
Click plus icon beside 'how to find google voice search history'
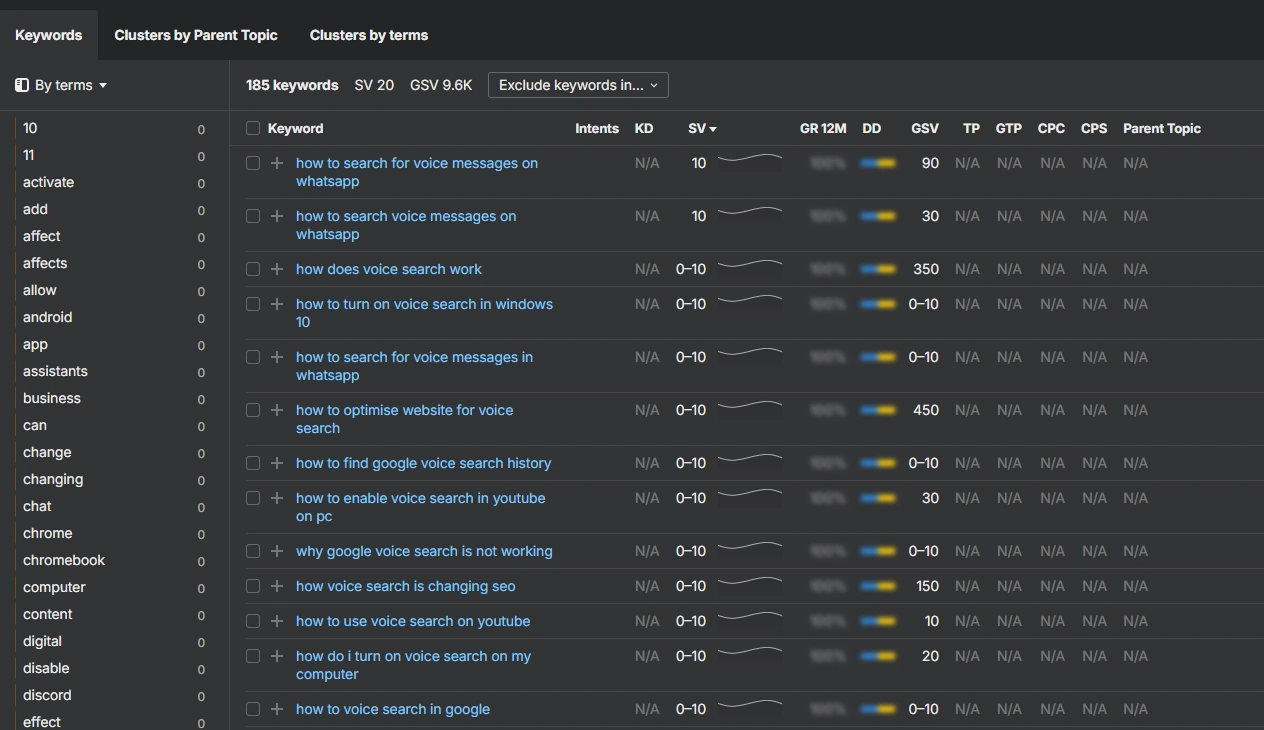[x=277, y=463]
